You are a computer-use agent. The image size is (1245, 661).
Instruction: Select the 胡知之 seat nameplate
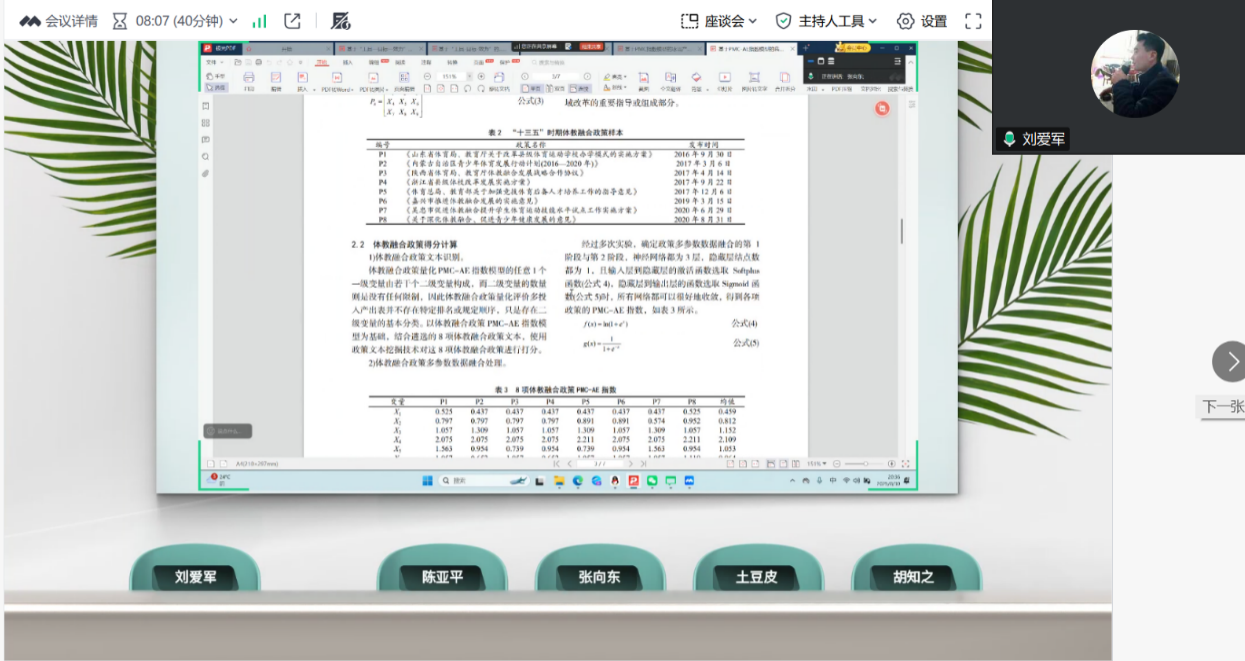[914, 577]
